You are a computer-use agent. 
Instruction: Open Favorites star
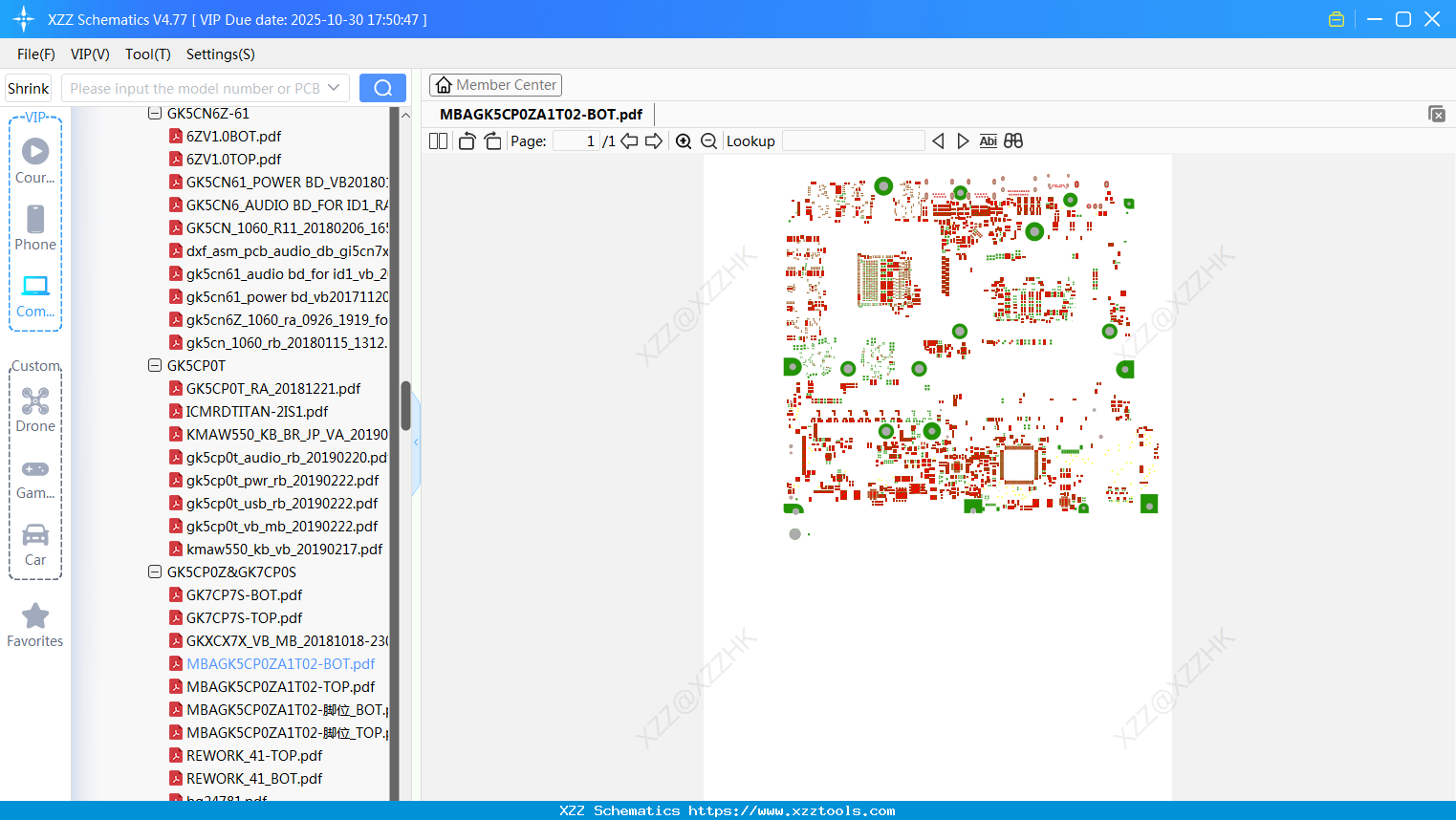click(x=35, y=626)
